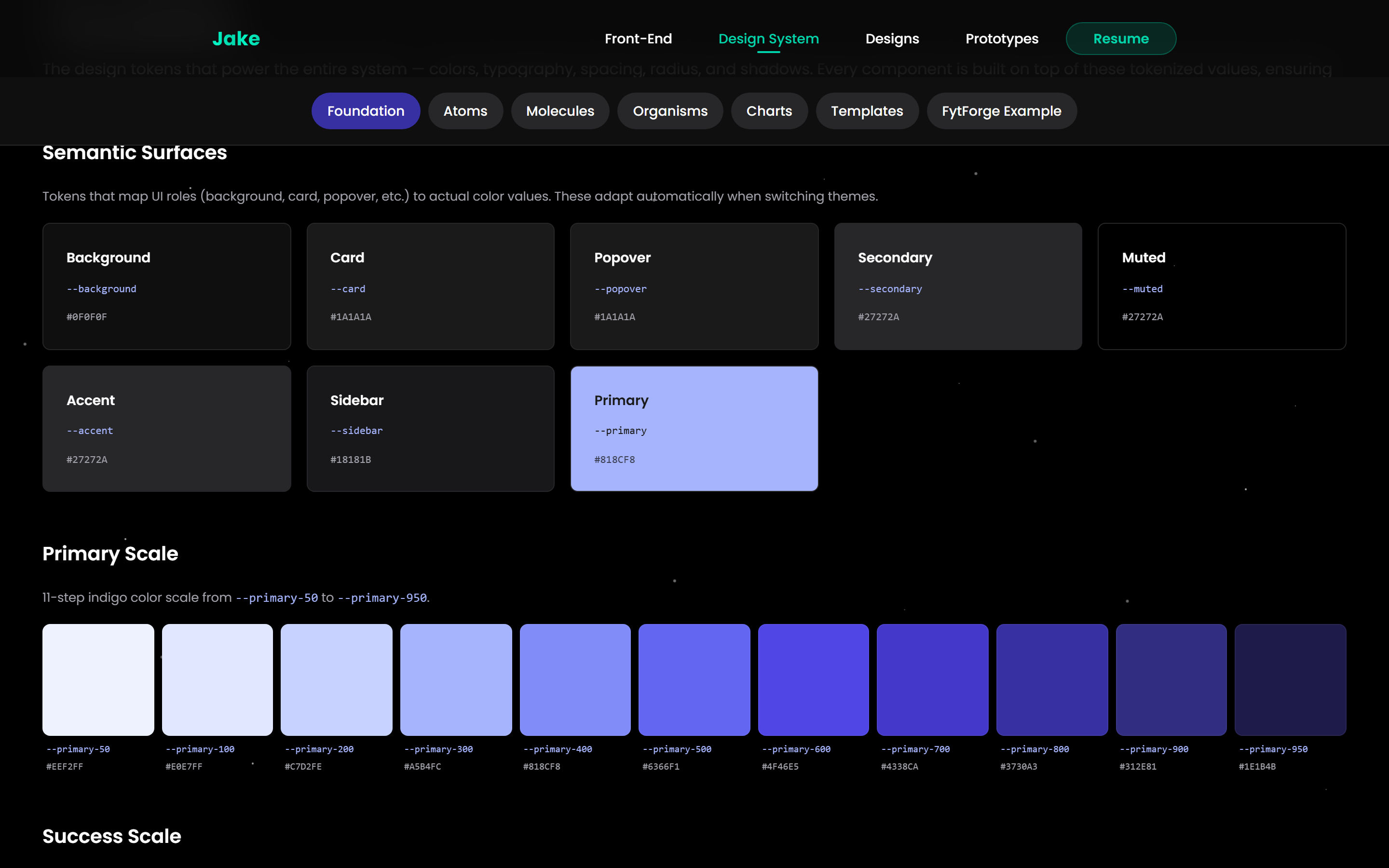This screenshot has width=1389, height=868.
Task: Select the Atoms filter
Action: 465,111
